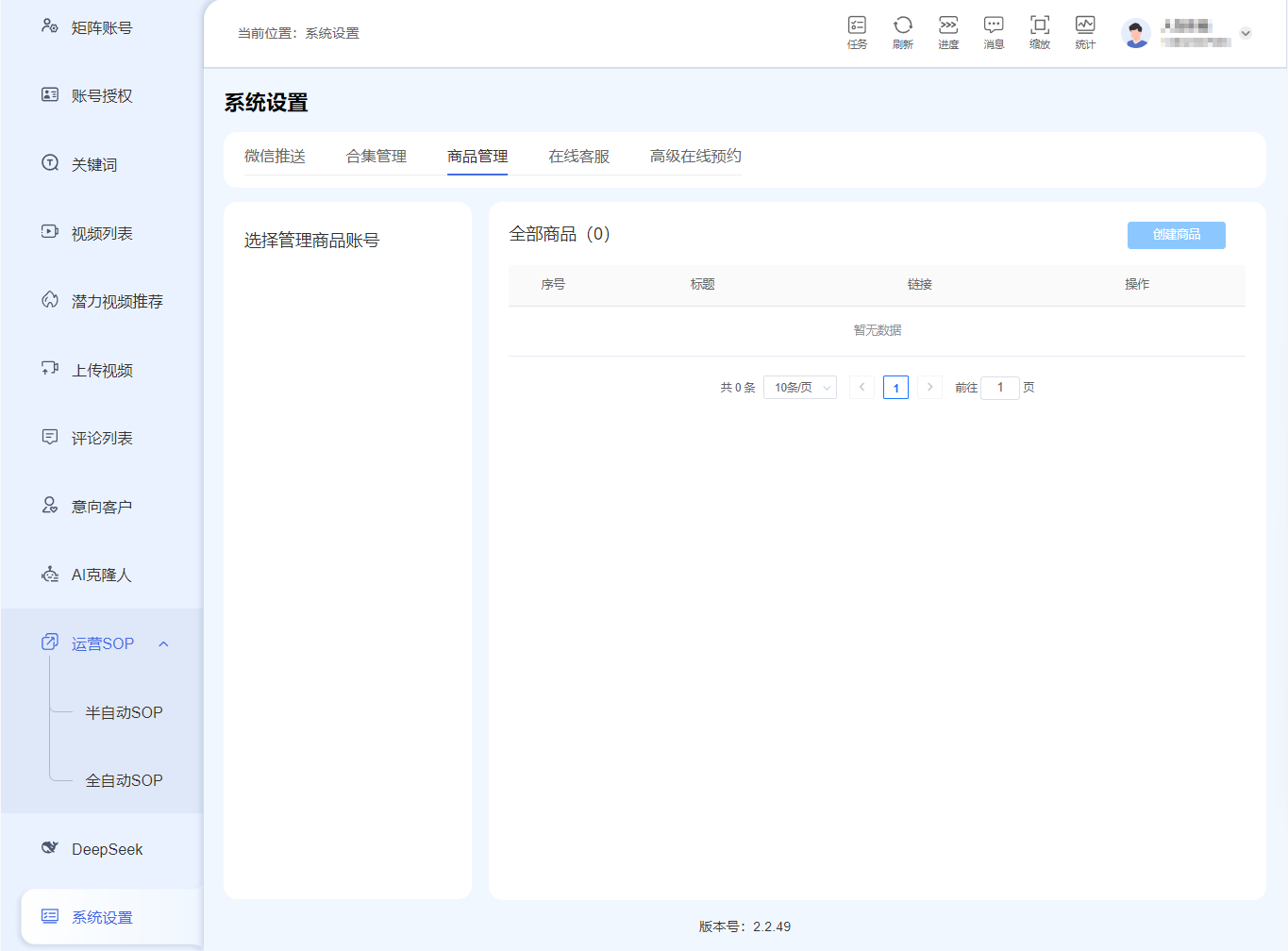The width and height of the screenshot is (1288, 951).
Task: Click the 标题 column header
Action: click(703, 285)
